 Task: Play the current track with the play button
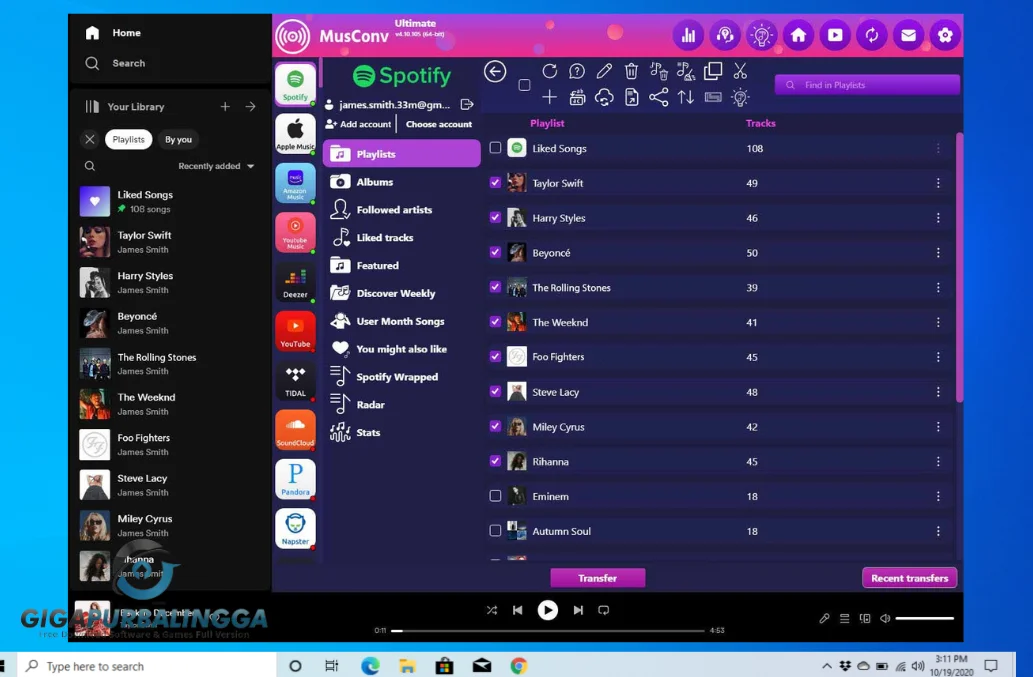pyautogui.click(x=547, y=610)
